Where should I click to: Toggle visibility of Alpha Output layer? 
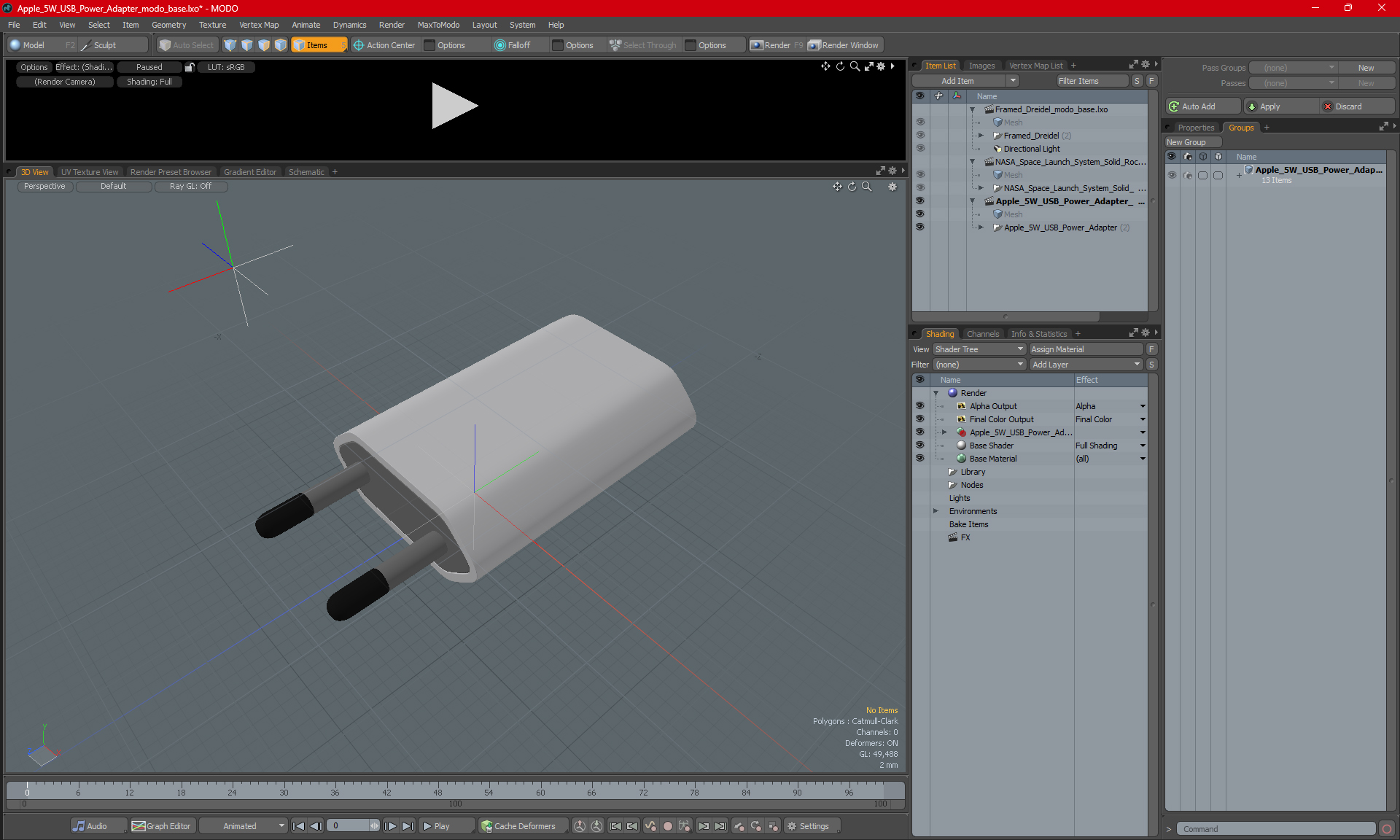[920, 406]
